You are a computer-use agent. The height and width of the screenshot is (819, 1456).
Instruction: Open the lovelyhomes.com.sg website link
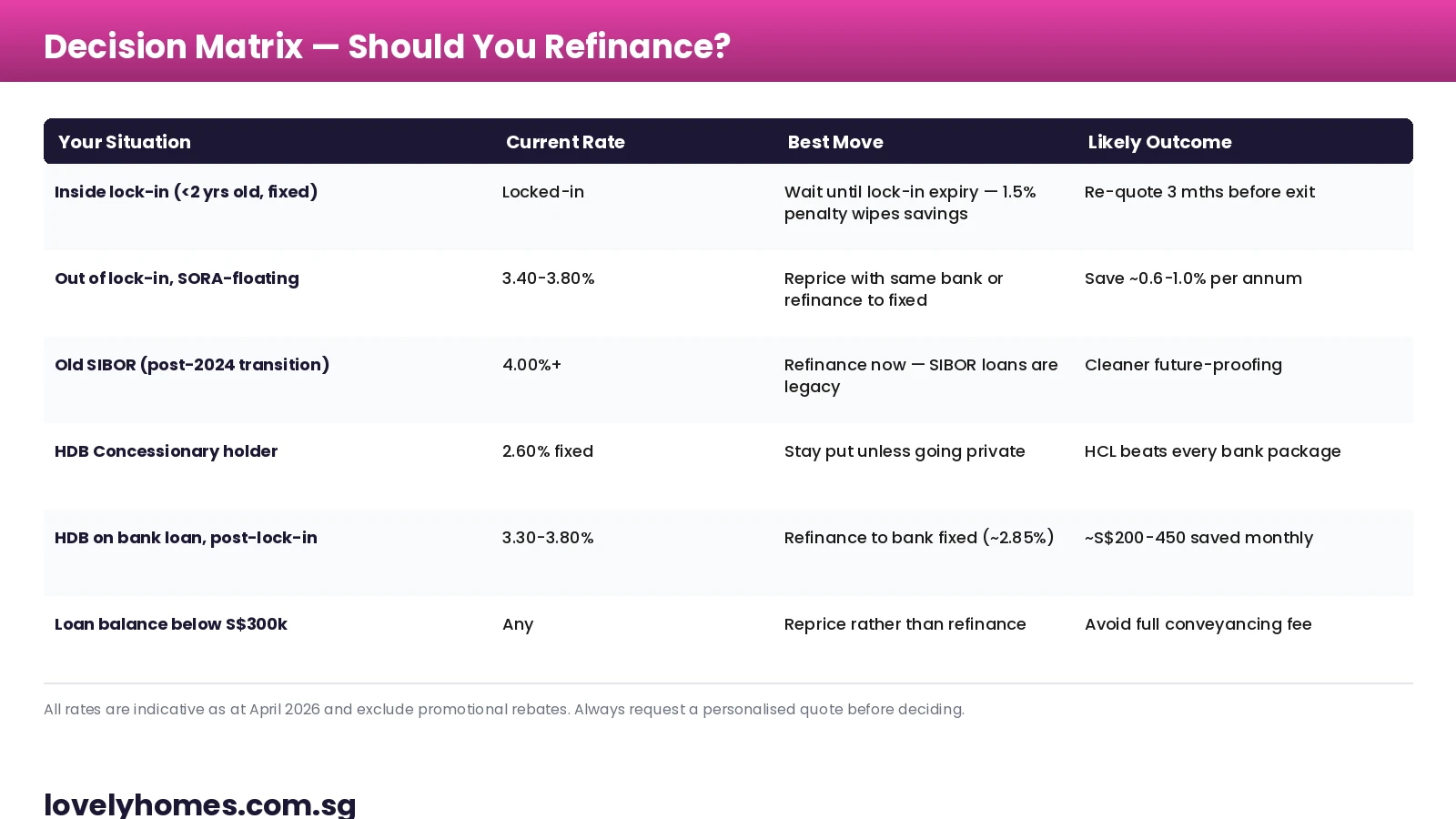(x=200, y=804)
